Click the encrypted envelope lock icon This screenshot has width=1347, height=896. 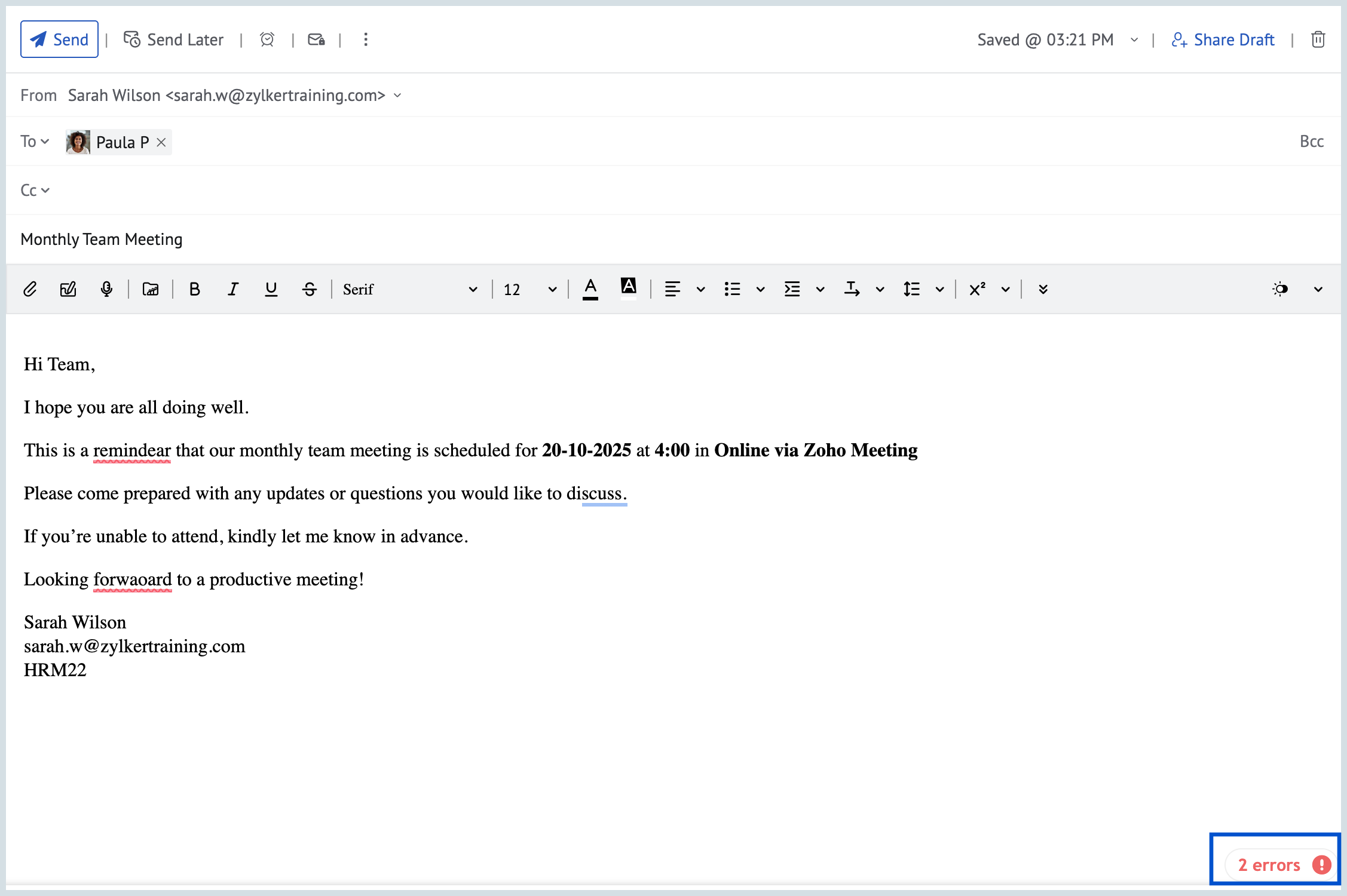[316, 39]
